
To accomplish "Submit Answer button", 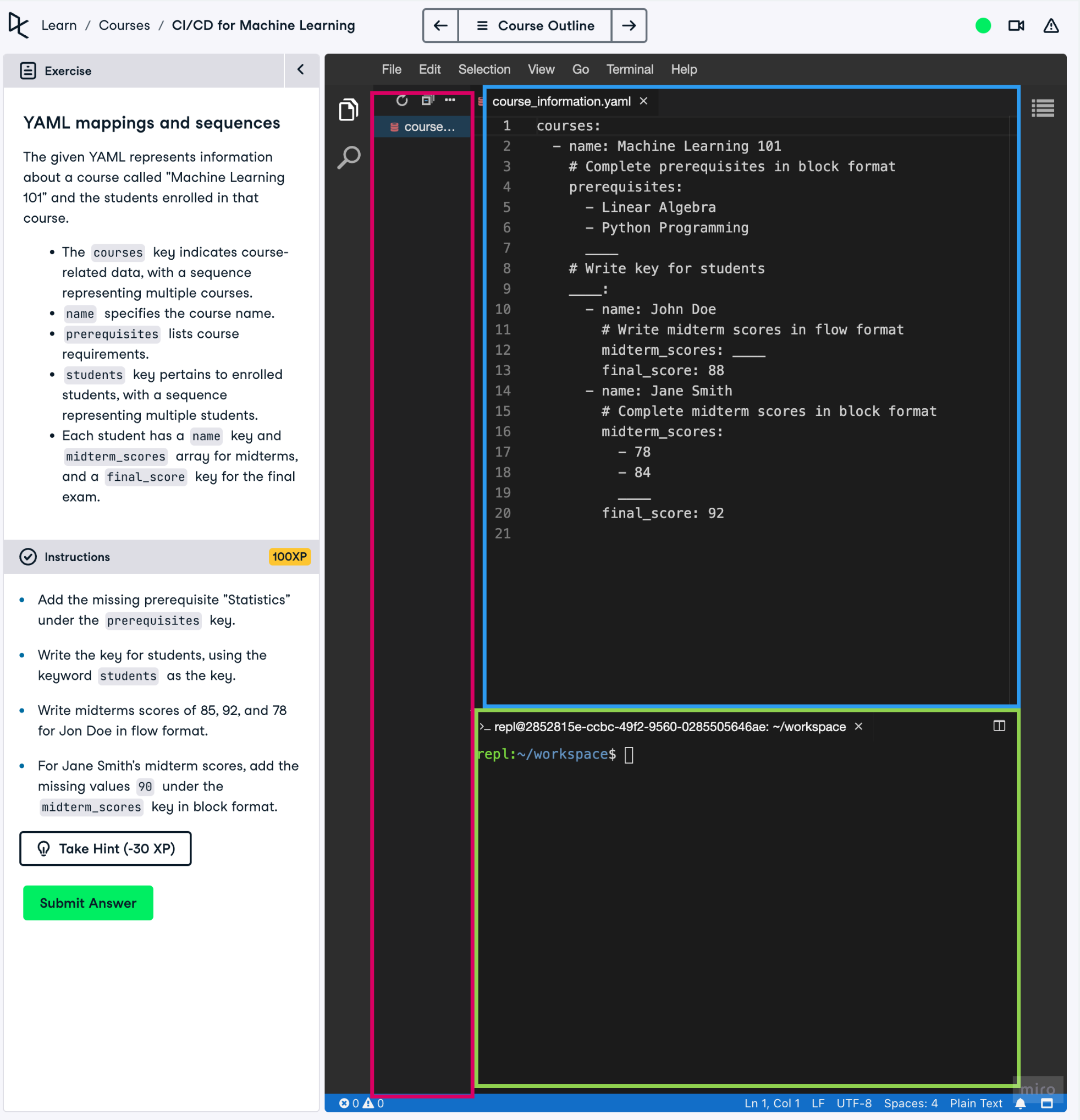I will [x=88, y=903].
